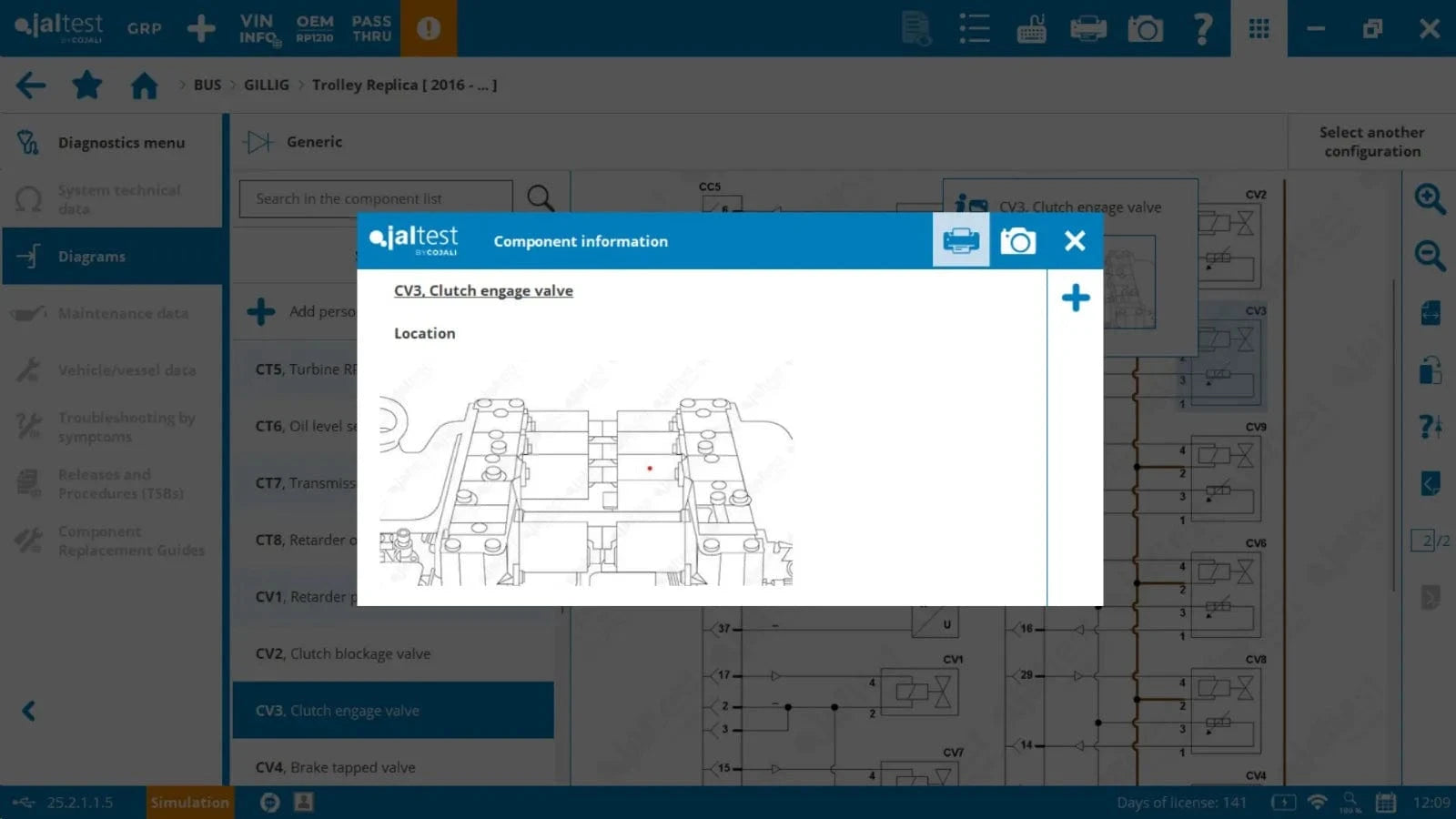Go to the previous diagram page
1456x819 pixels.
pos(1430,483)
